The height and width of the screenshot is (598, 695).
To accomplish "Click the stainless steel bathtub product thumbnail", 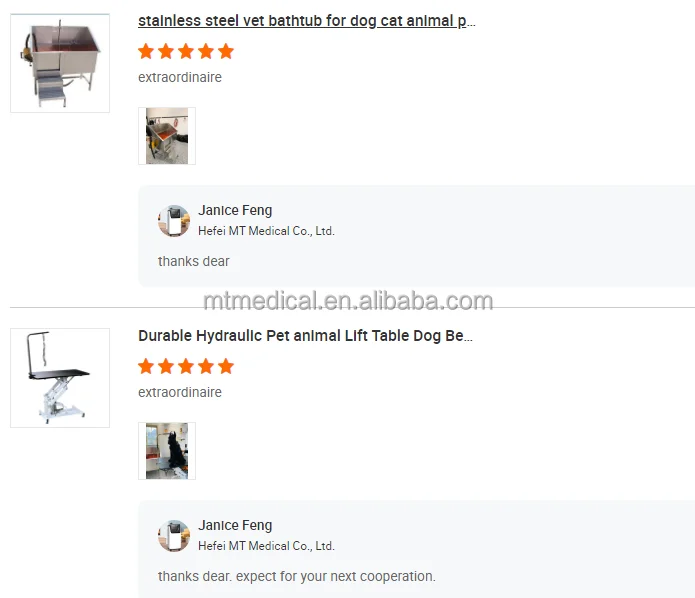I will pyautogui.click(x=60, y=63).
